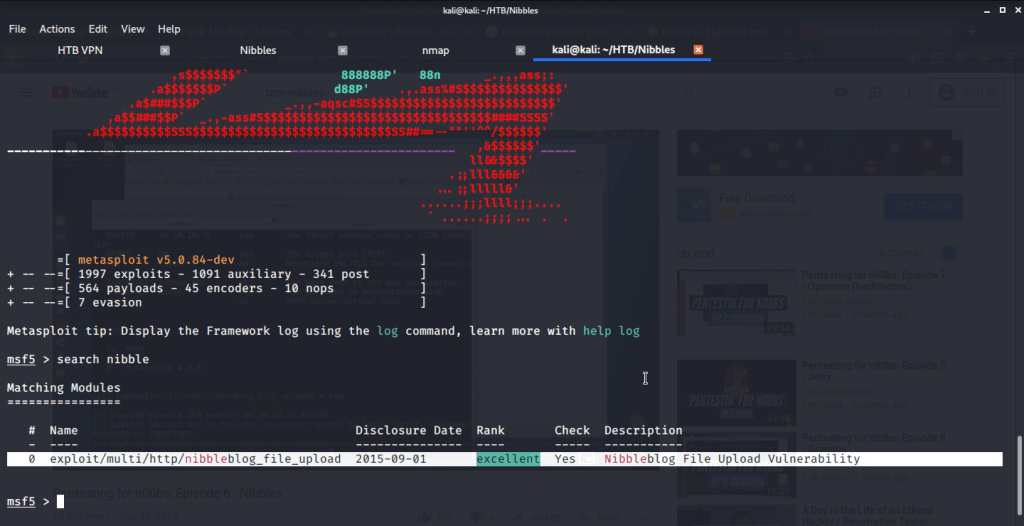The image size is (1024, 526).
Task: Switch to the nmap tab
Action: tap(435, 50)
